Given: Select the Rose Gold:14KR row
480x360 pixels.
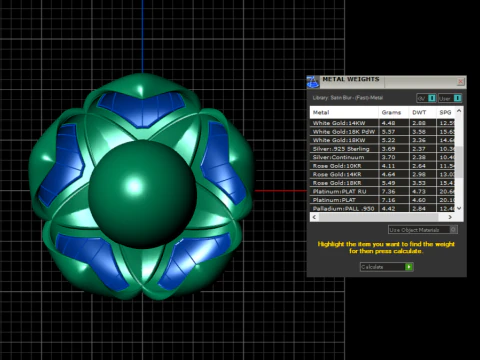Looking at the screenshot, I should coord(382,174).
